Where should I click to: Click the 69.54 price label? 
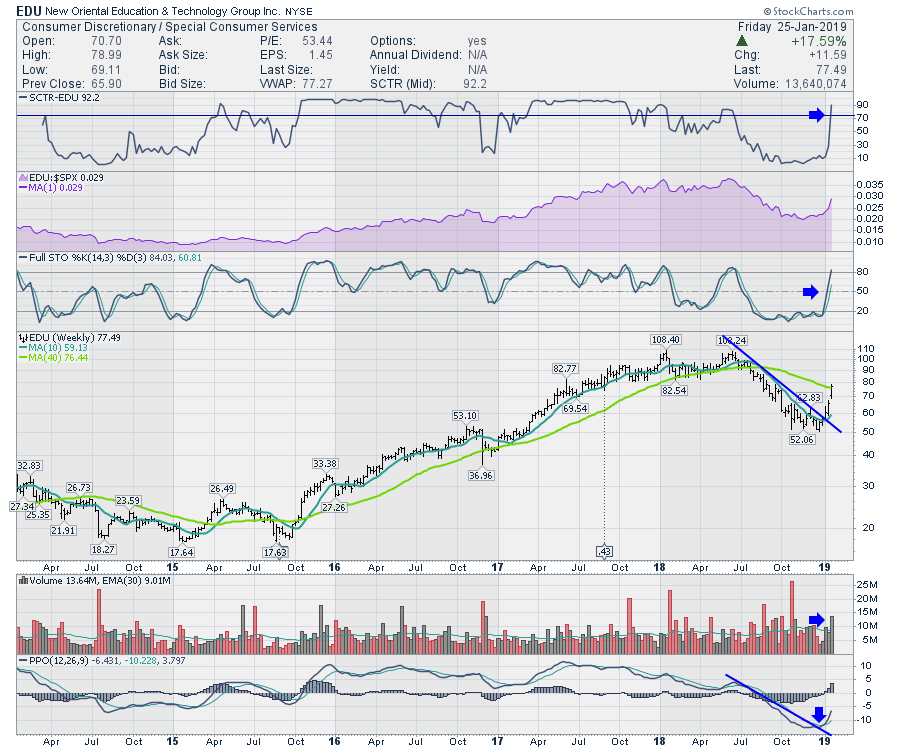coord(575,409)
